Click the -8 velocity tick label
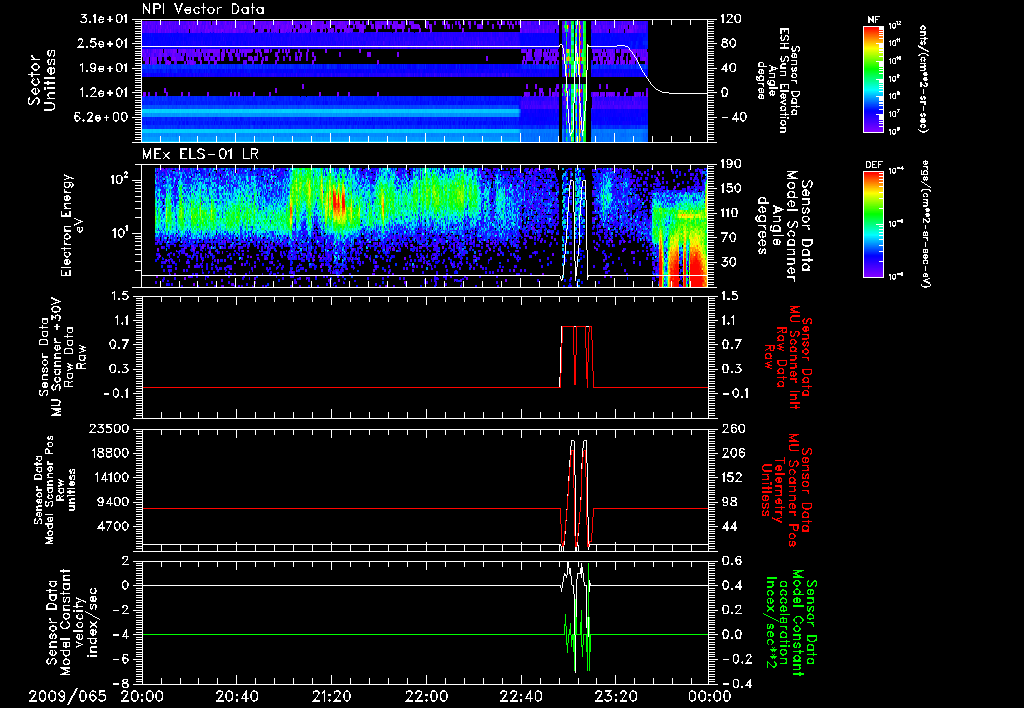Screen dimensions: 1024x708 (122, 684)
